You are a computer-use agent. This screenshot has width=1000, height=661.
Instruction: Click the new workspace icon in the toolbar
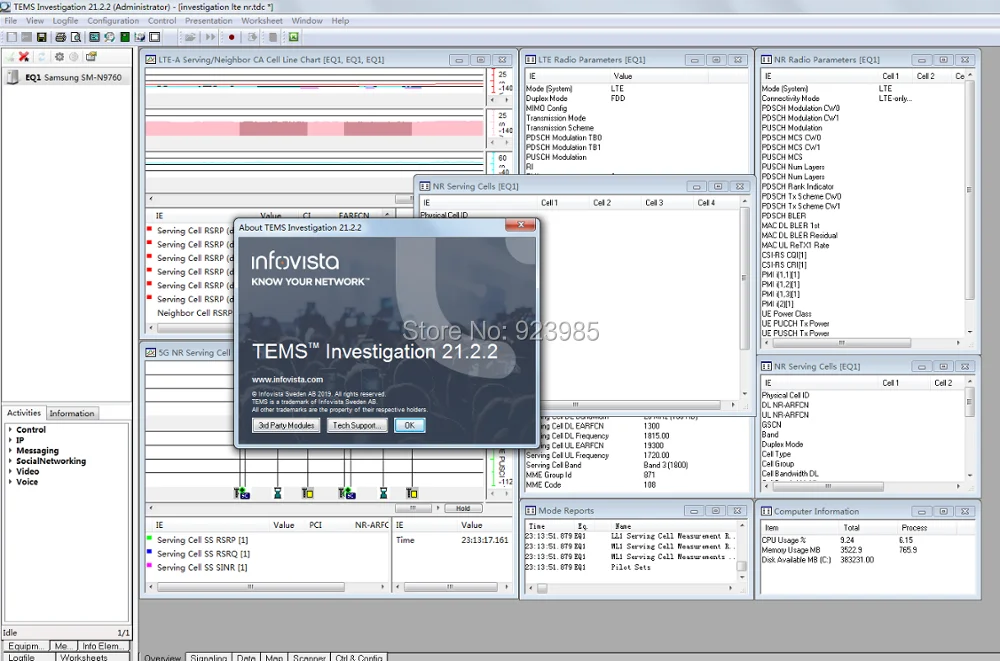pyautogui.click(x=11, y=37)
